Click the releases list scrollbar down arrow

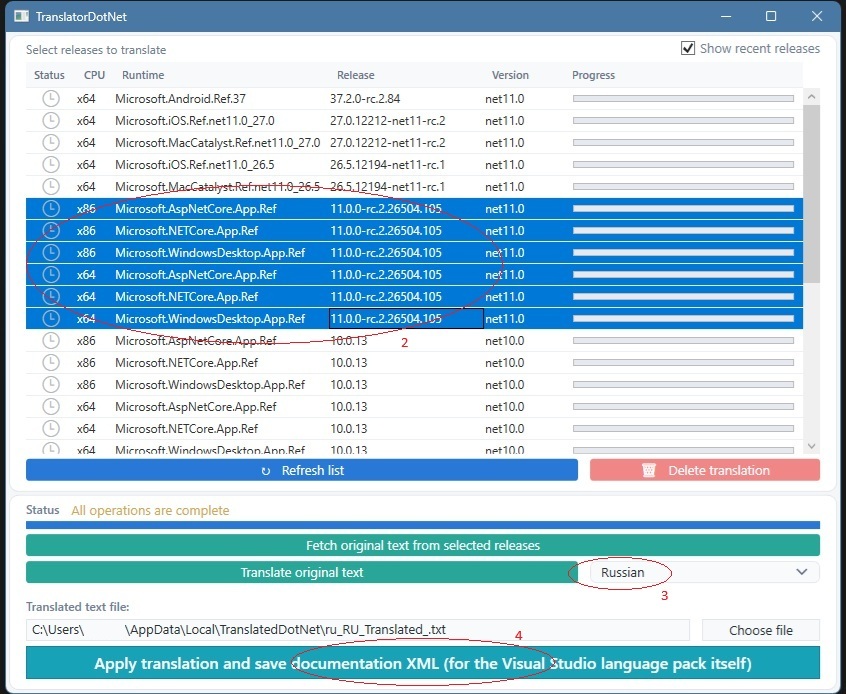click(811, 446)
